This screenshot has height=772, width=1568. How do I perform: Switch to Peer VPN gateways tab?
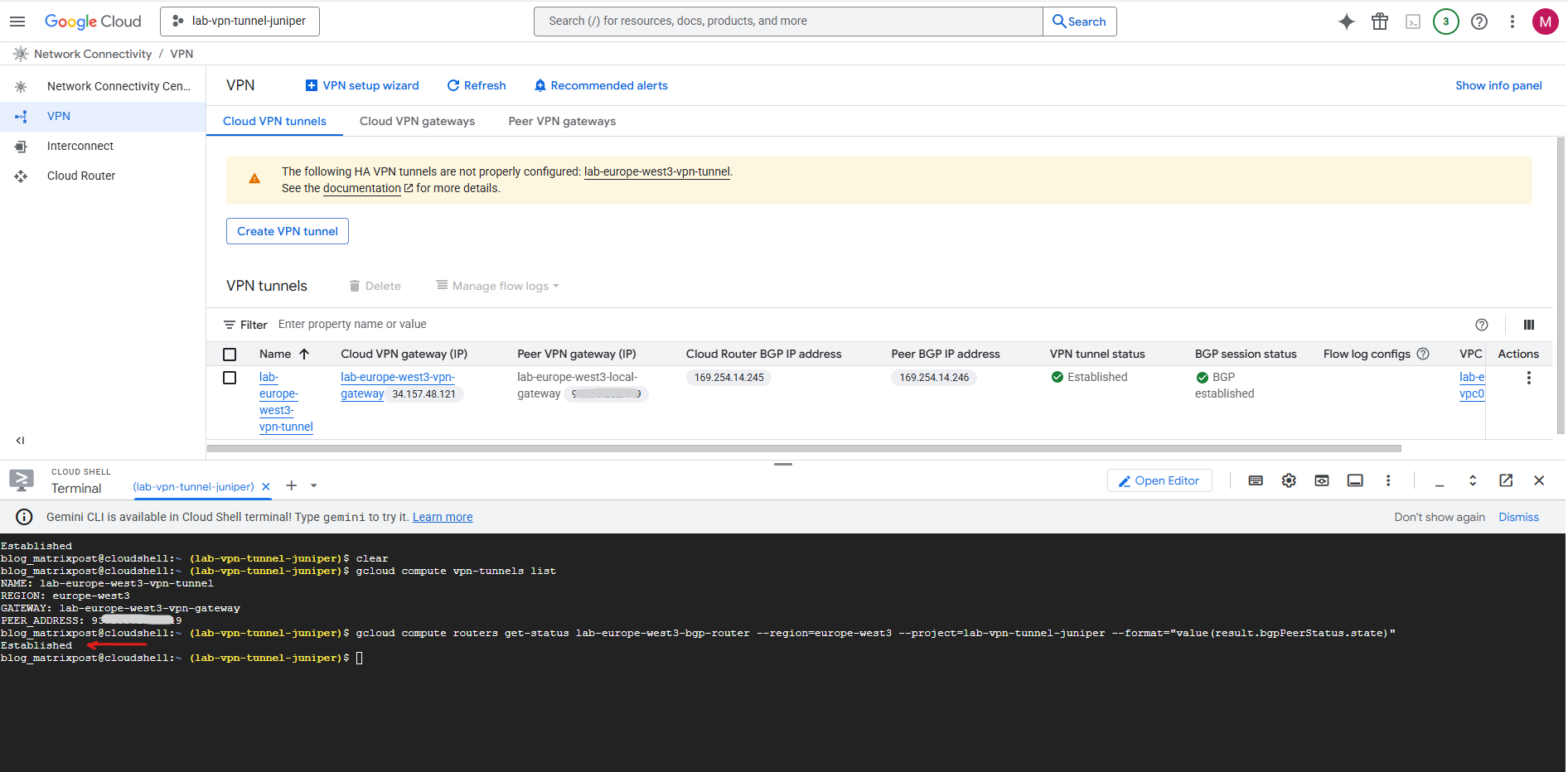(562, 121)
